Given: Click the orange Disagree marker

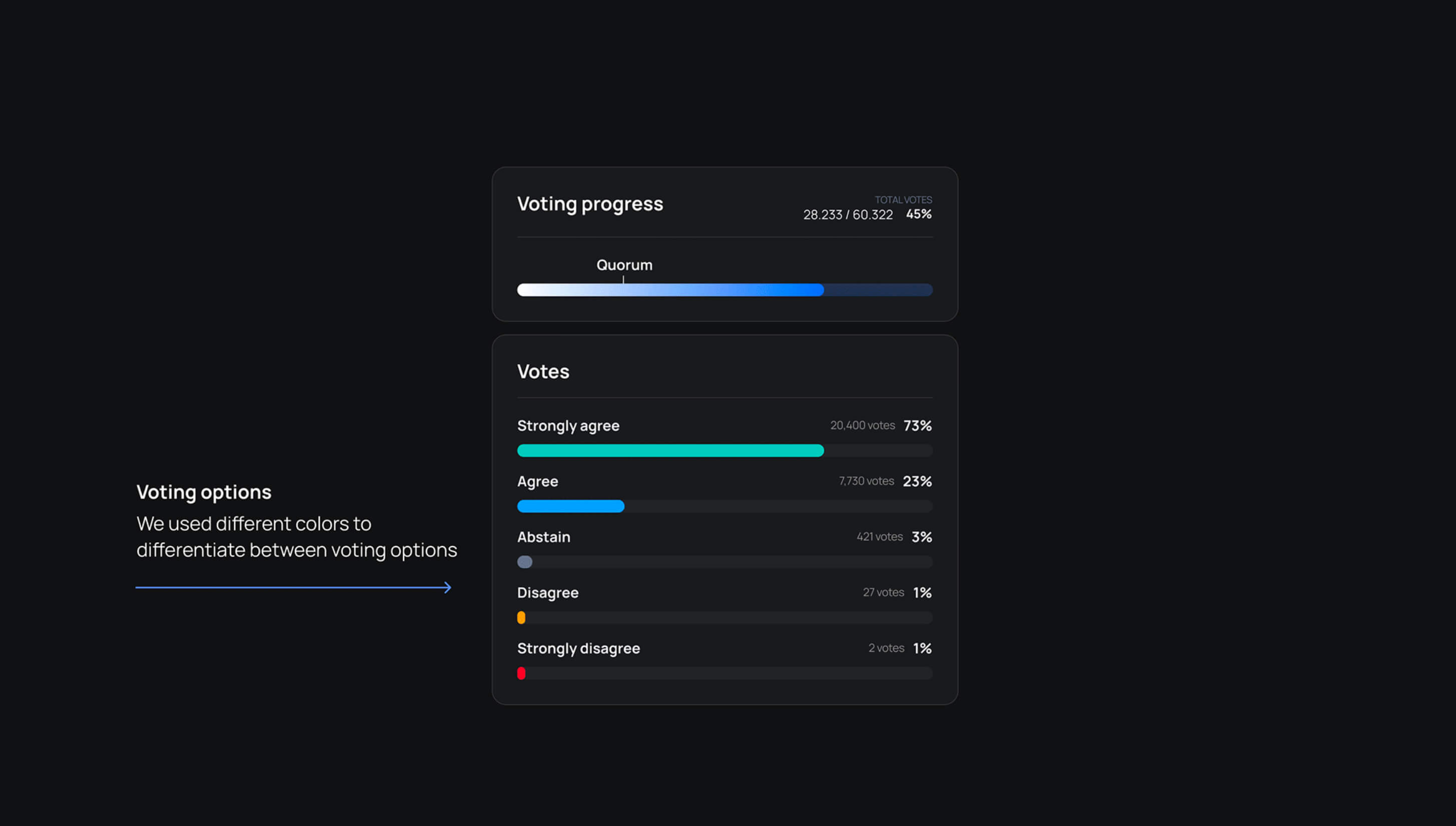Looking at the screenshot, I should pos(522,617).
